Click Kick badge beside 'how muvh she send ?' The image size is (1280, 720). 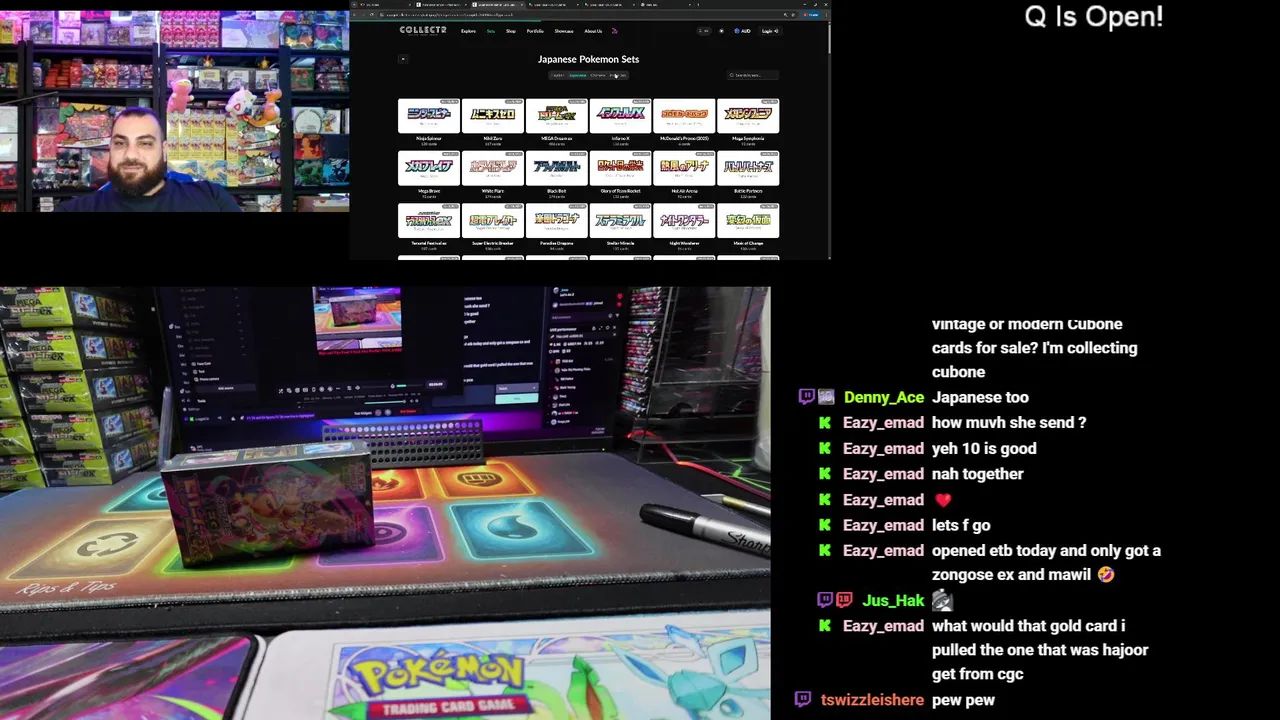[825, 423]
